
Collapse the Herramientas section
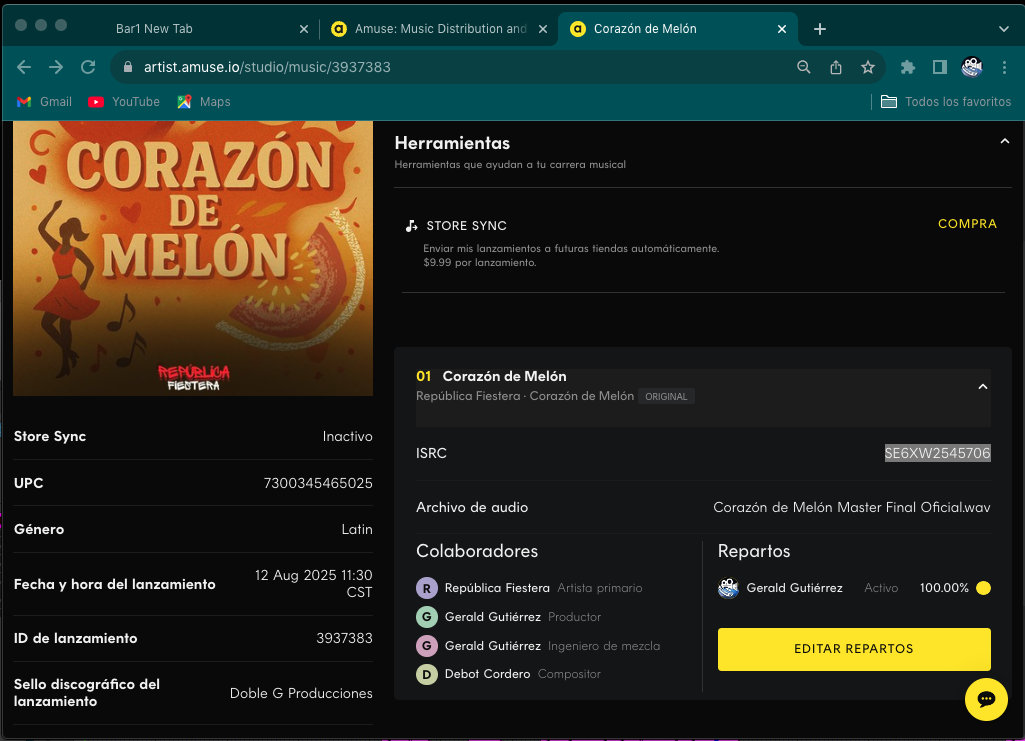1005,142
